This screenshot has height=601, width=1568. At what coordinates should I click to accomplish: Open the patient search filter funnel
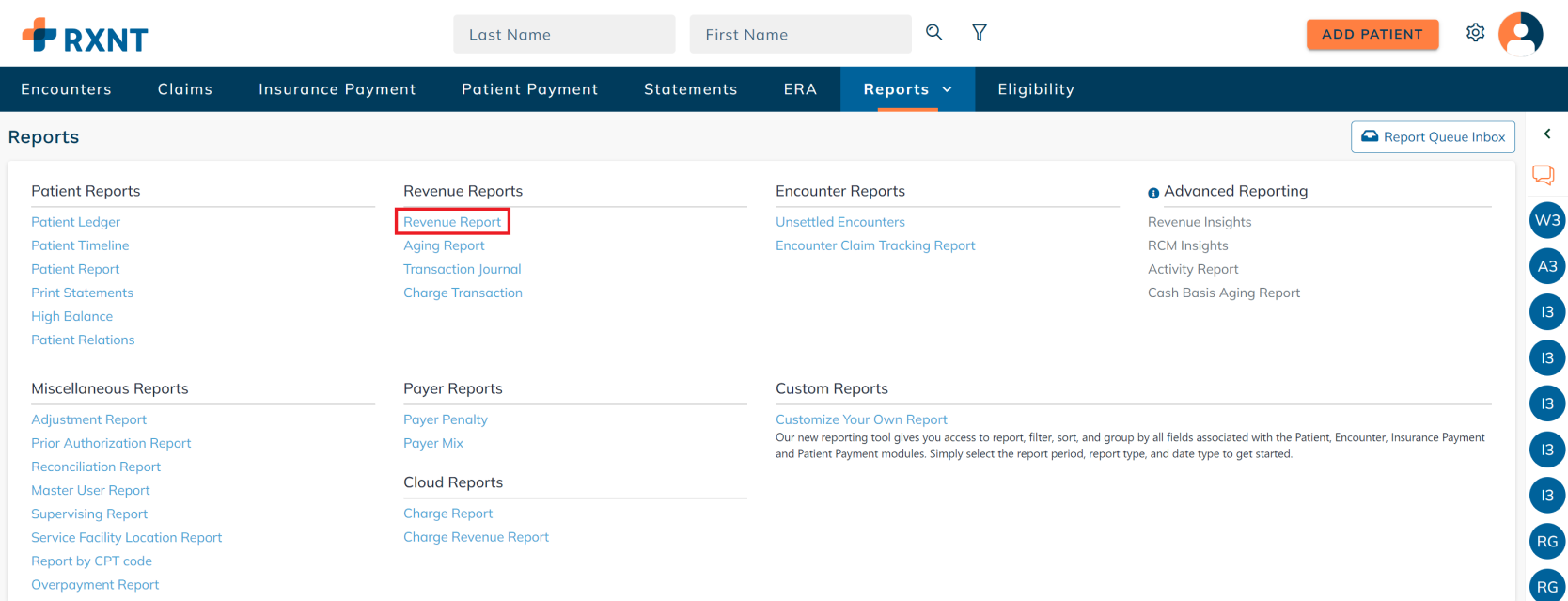point(980,33)
